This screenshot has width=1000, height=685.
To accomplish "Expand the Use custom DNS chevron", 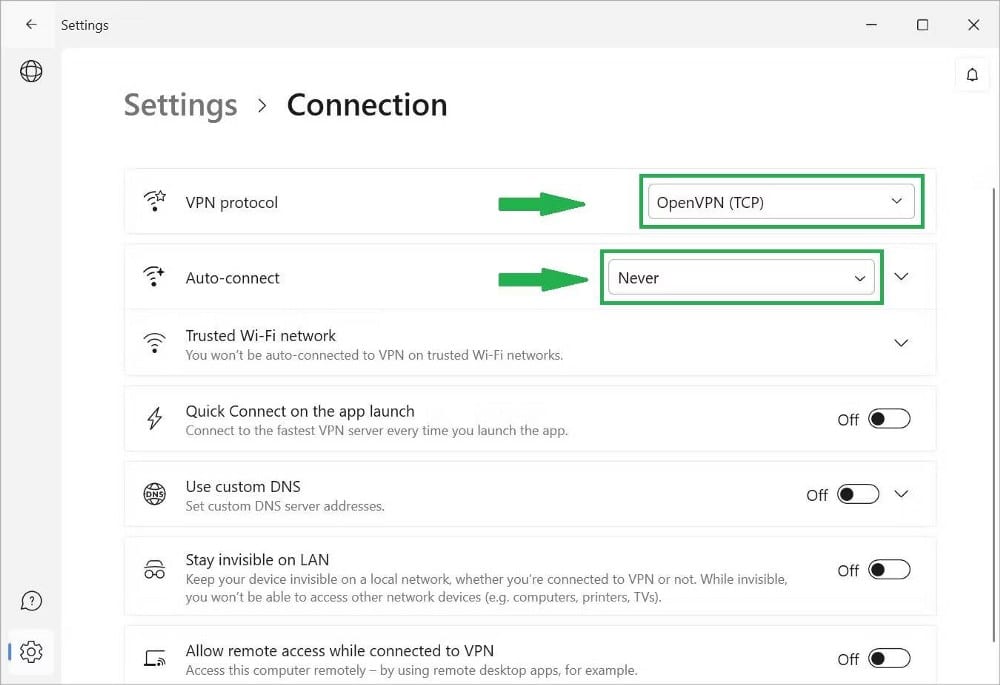I will coord(901,494).
